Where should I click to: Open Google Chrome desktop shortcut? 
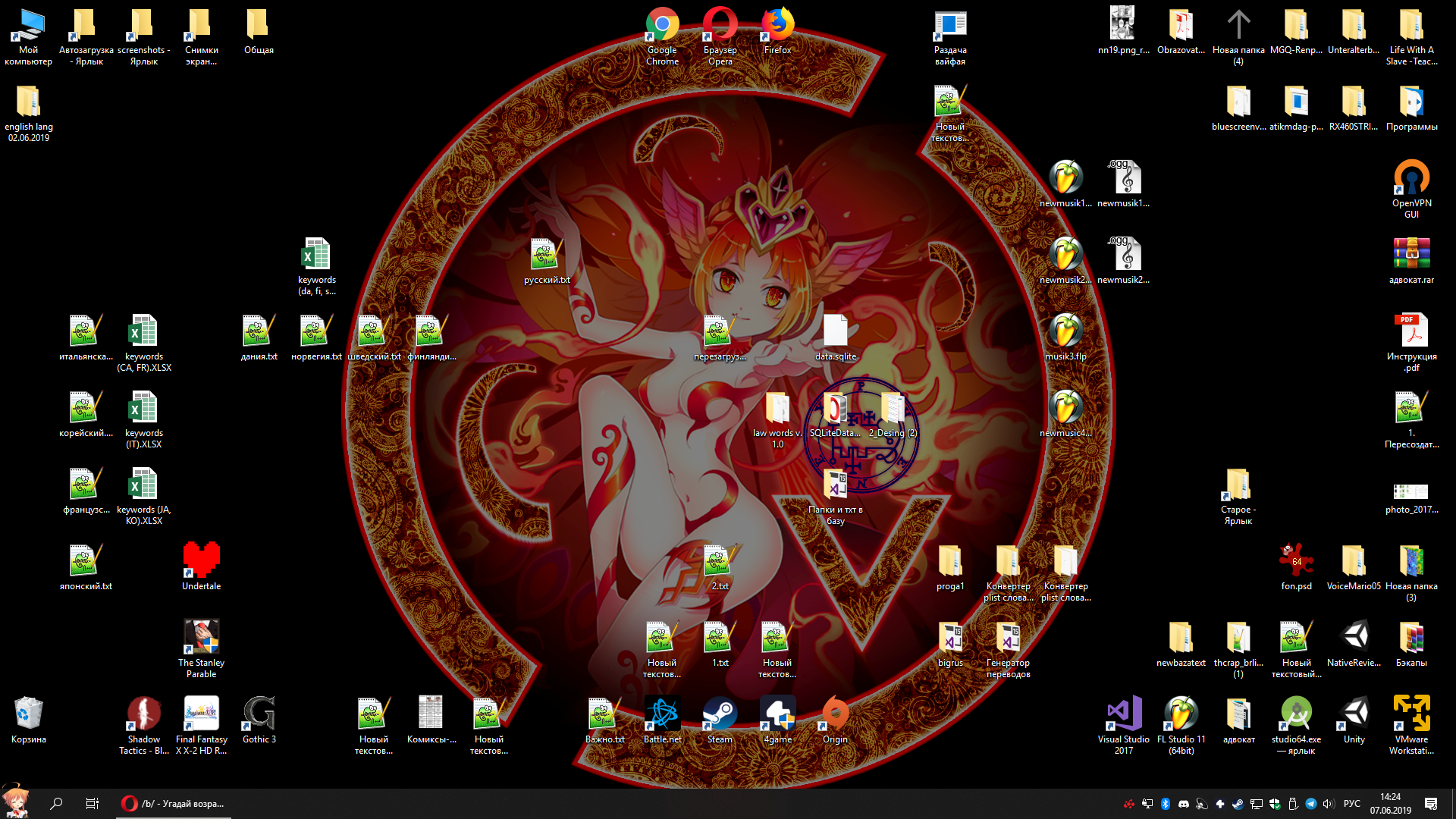click(x=662, y=25)
